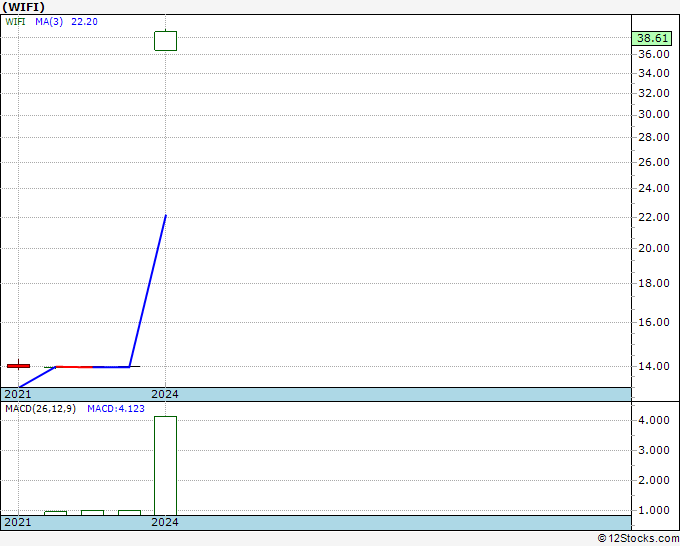This screenshot has height=546, width=680.
Task: Open the 12Stocks.com copyright link
Action: [x=638, y=539]
